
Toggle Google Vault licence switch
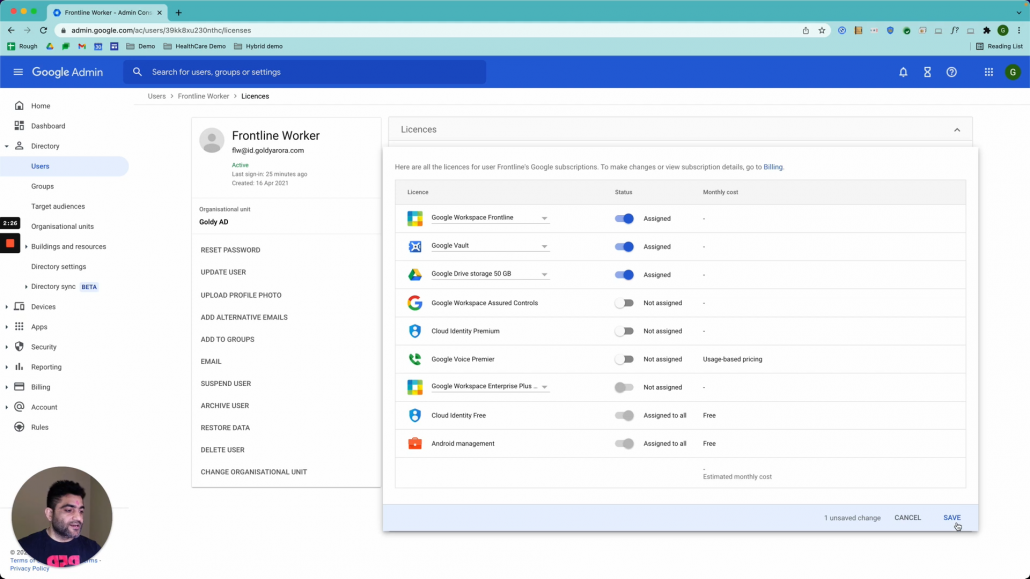(x=624, y=246)
